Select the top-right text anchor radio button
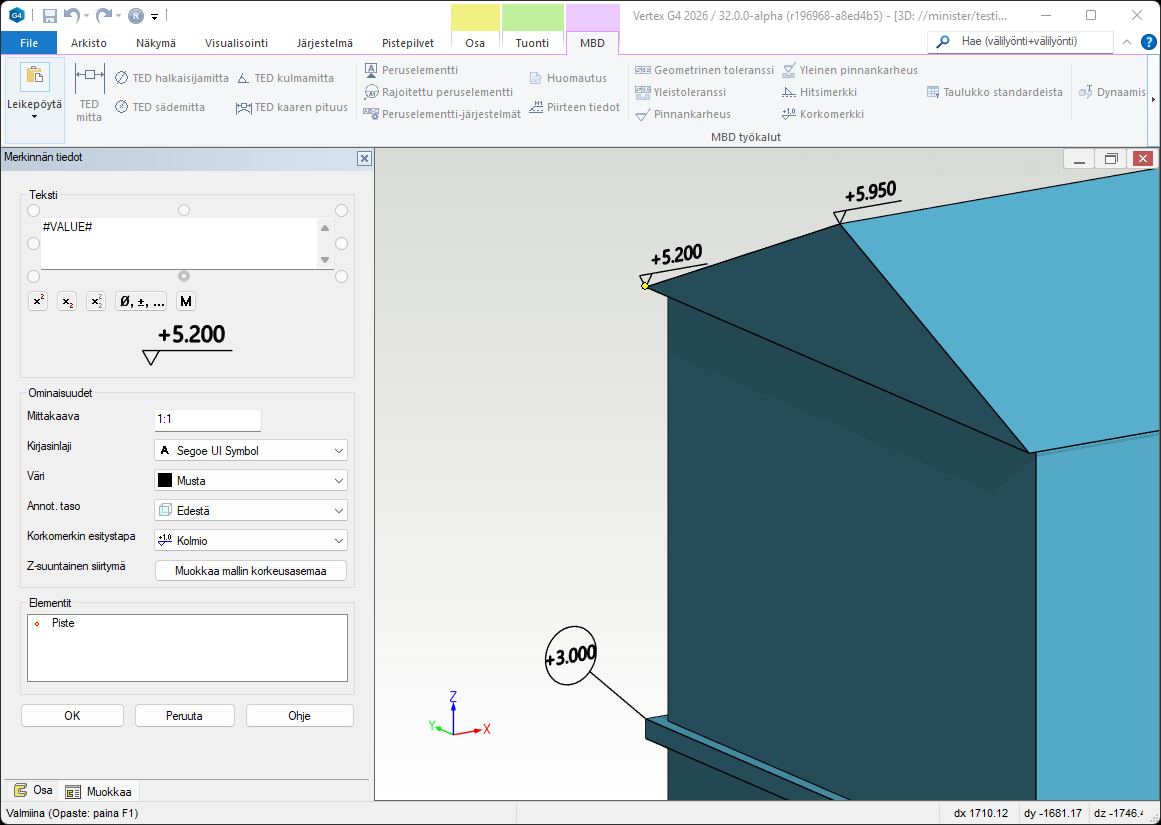The height and width of the screenshot is (825, 1161). tap(341, 210)
